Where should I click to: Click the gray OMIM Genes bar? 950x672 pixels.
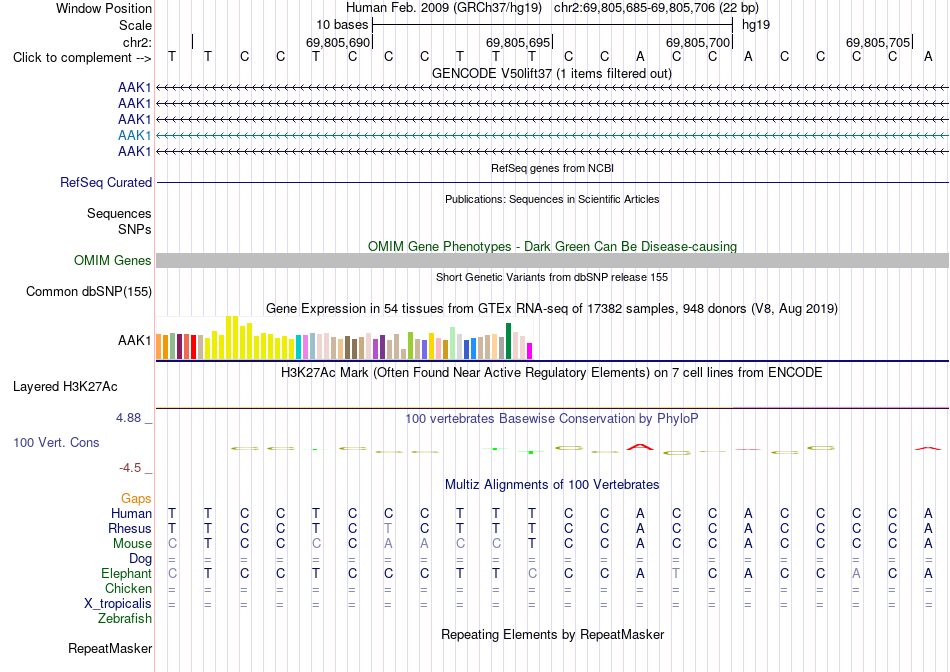click(552, 261)
